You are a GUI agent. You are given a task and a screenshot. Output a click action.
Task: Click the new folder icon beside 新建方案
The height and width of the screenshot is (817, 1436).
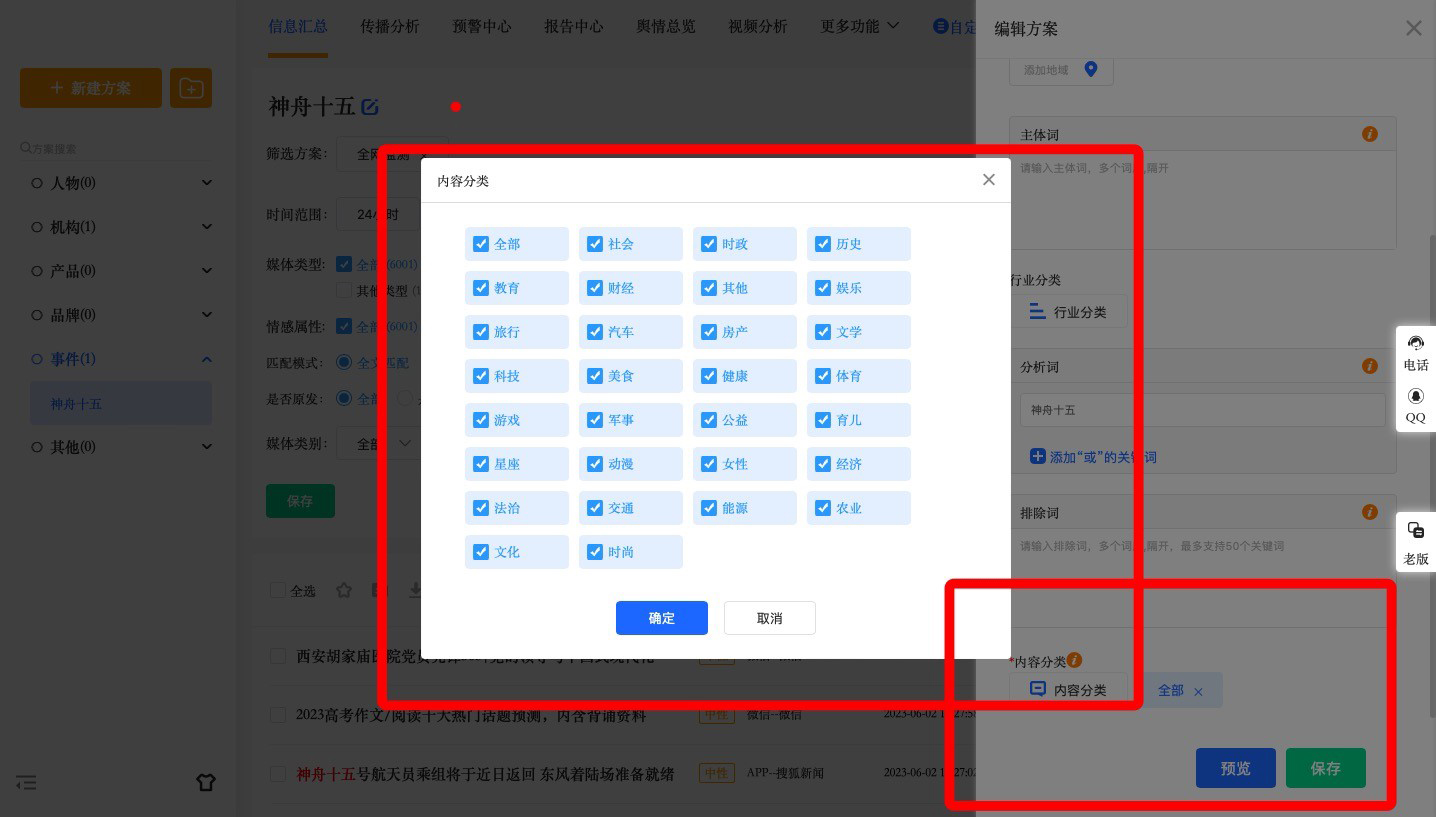(x=191, y=88)
